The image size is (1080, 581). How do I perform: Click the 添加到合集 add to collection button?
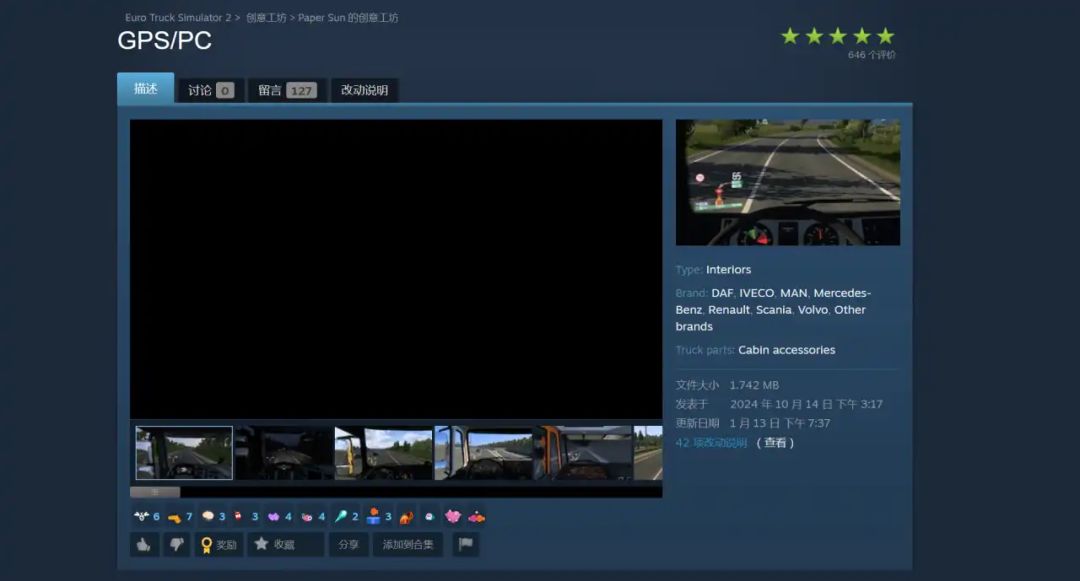pos(408,545)
